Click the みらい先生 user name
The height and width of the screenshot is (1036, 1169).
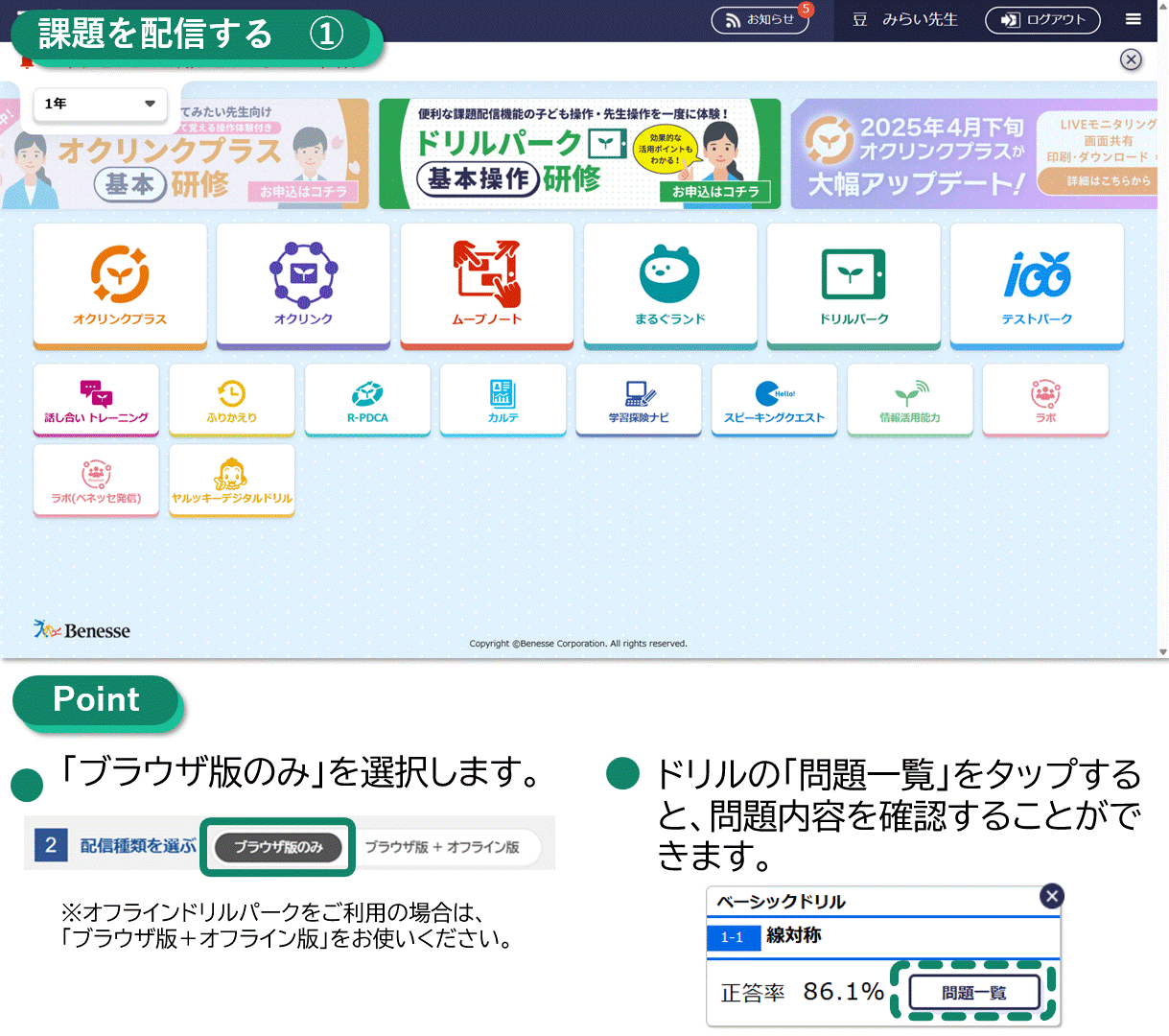pos(920,19)
